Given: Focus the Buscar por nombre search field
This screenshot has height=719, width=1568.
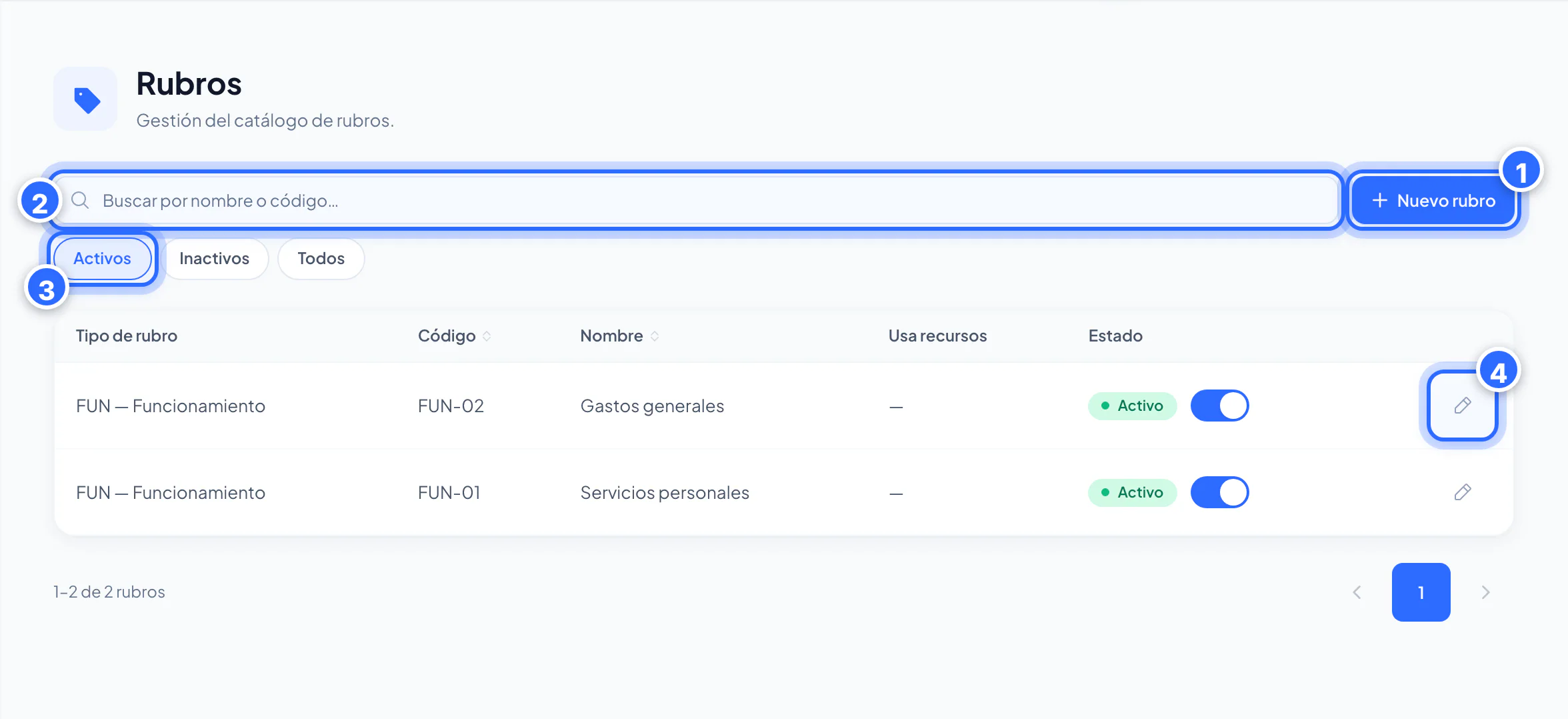Looking at the screenshot, I should [696, 200].
